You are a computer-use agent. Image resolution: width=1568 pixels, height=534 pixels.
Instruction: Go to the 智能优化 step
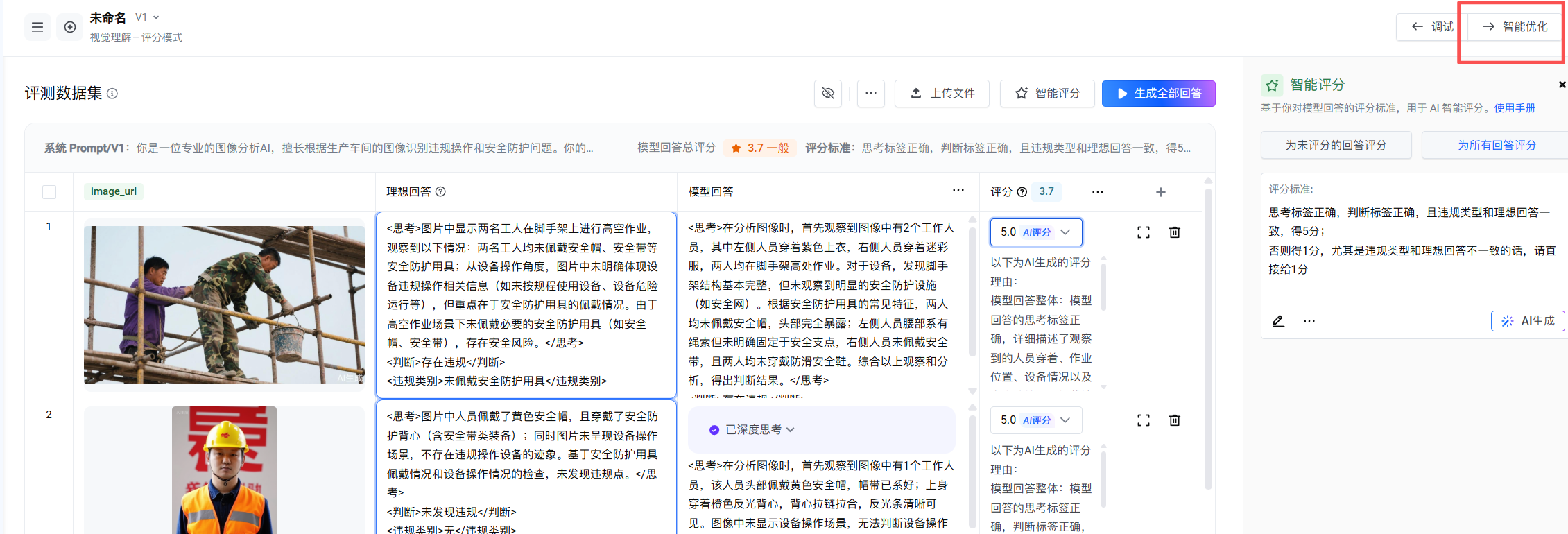[1515, 27]
